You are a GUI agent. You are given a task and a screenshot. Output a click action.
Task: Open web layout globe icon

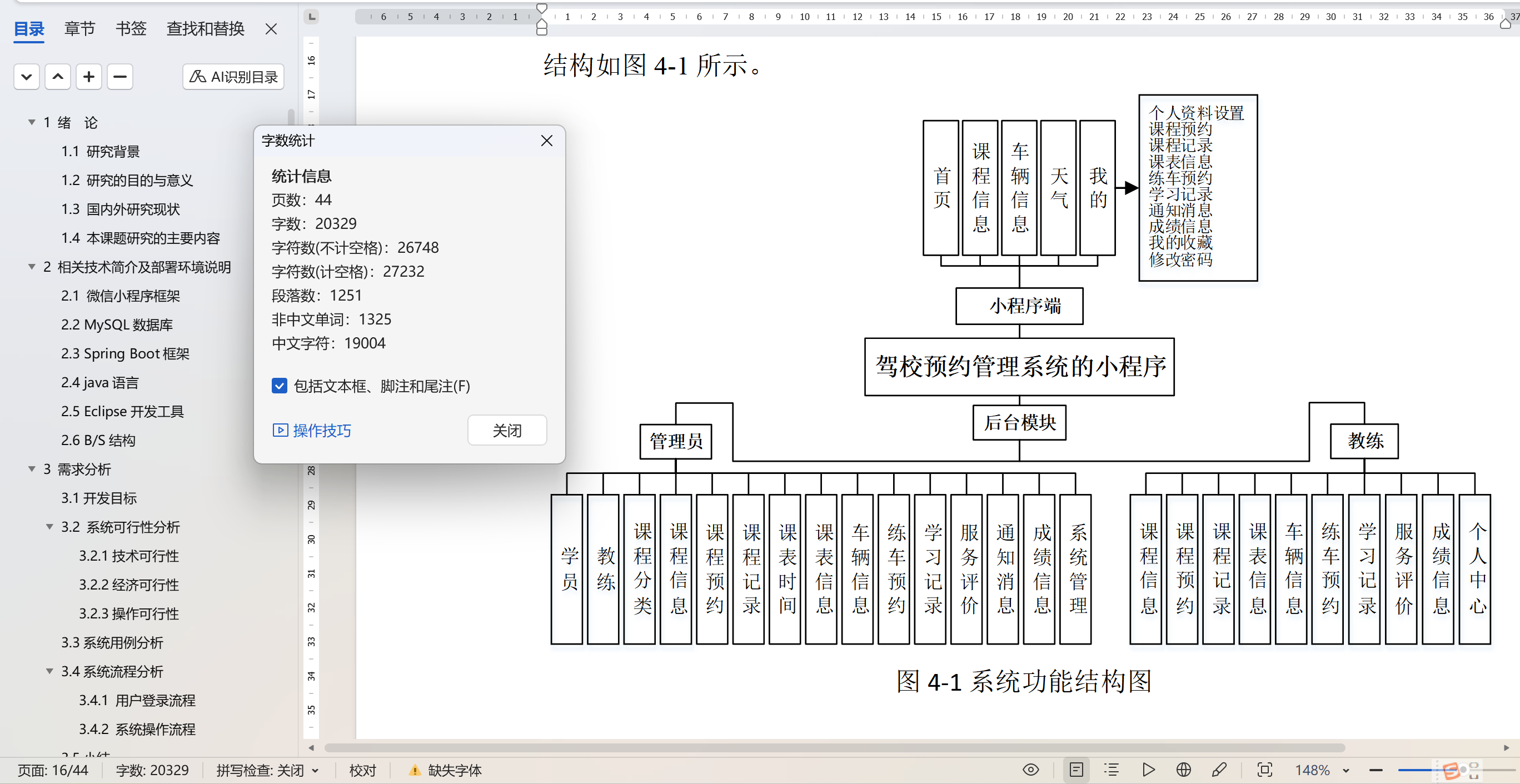[1183, 769]
